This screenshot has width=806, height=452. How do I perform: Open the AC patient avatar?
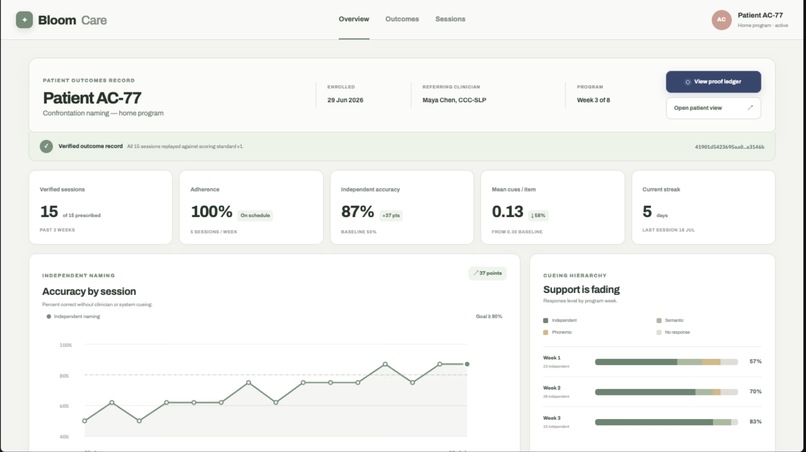[x=721, y=20]
